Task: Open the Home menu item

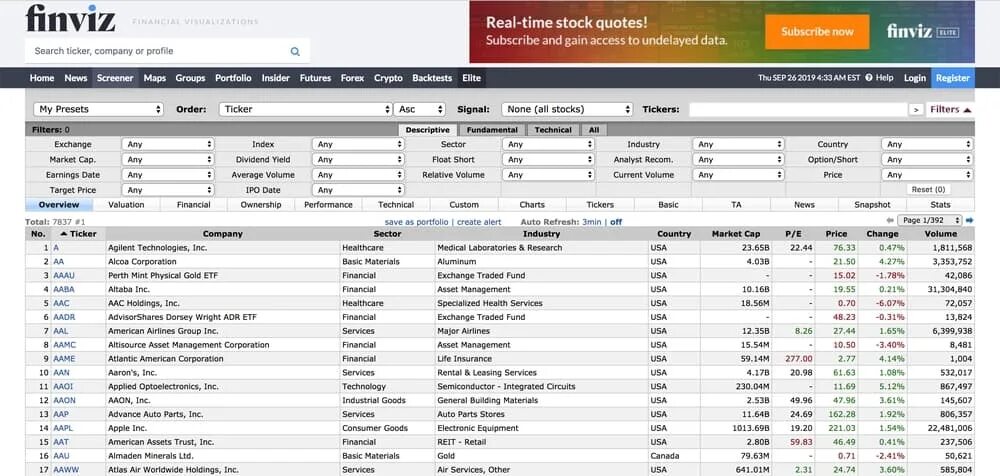Action: (42, 78)
